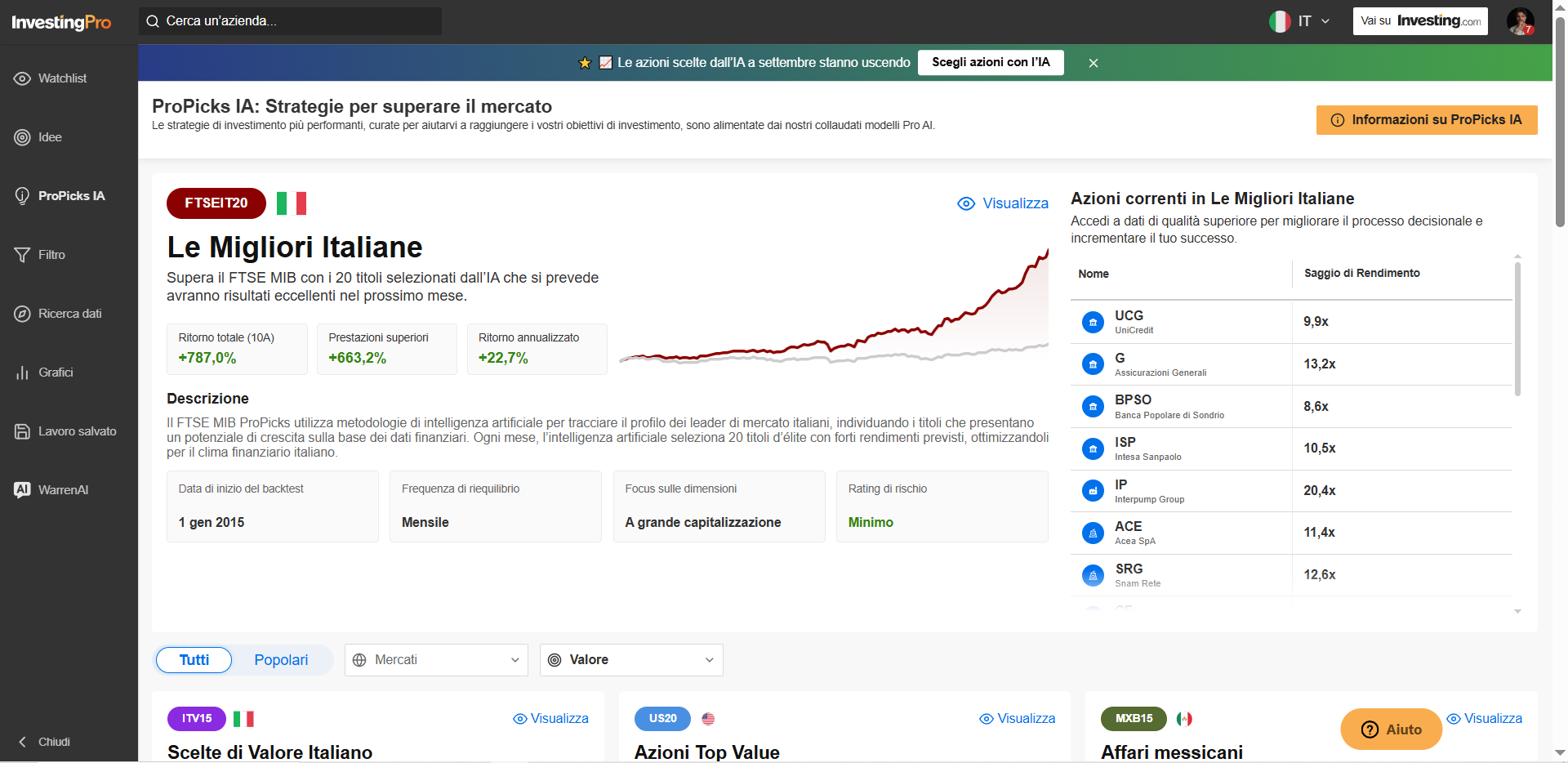
Task: Click the InvestingPro logo
Action: point(61,22)
